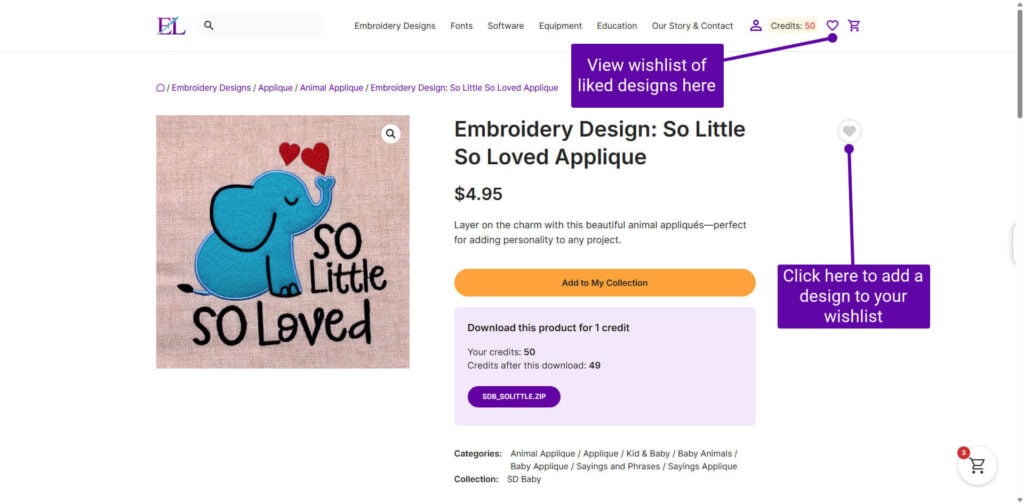Click the home breadcrumb icon
Screen dimensions: 1024x504
160,88
